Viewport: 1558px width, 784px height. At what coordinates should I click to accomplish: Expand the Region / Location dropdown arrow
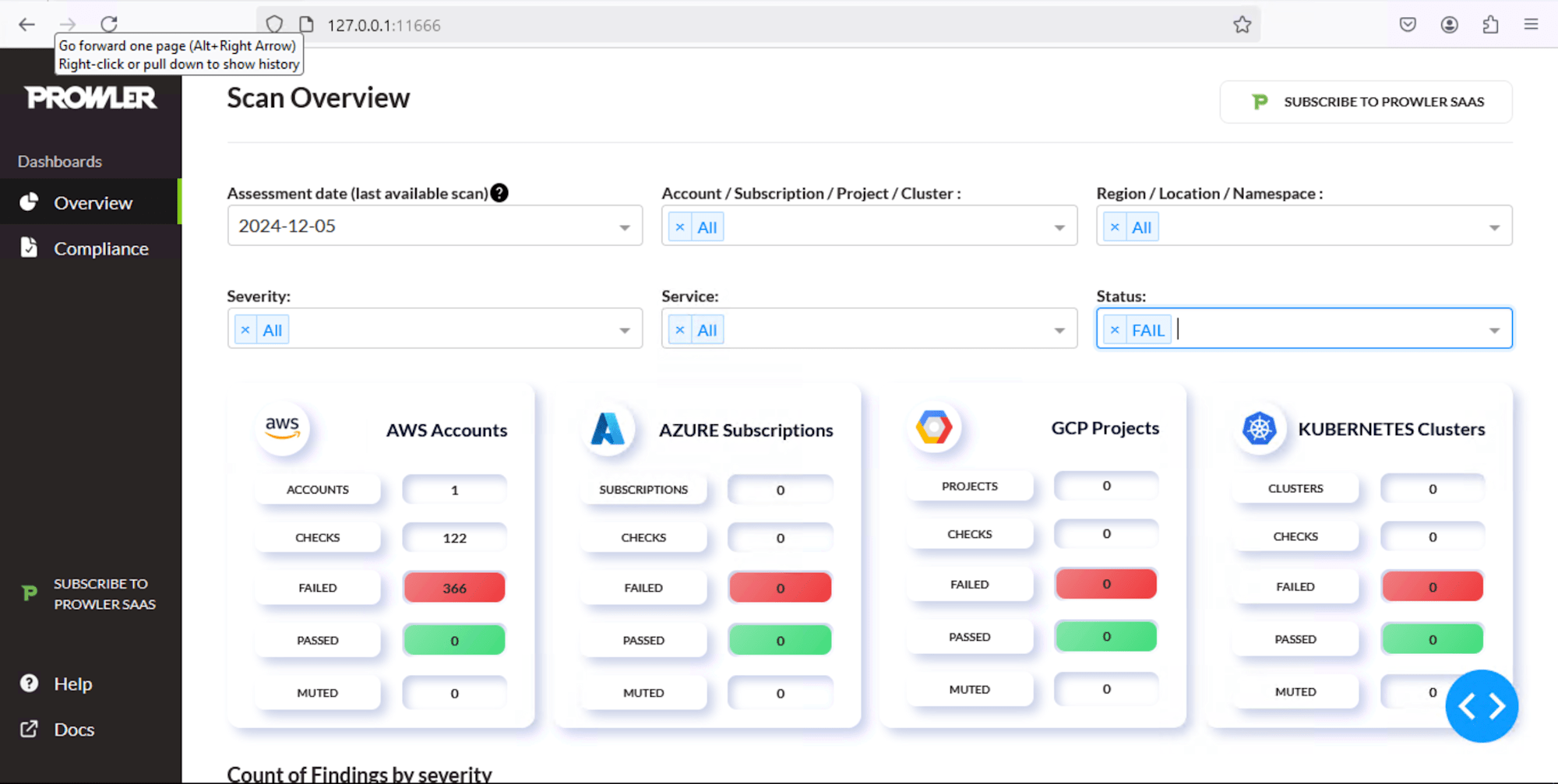pyautogui.click(x=1494, y=227)
